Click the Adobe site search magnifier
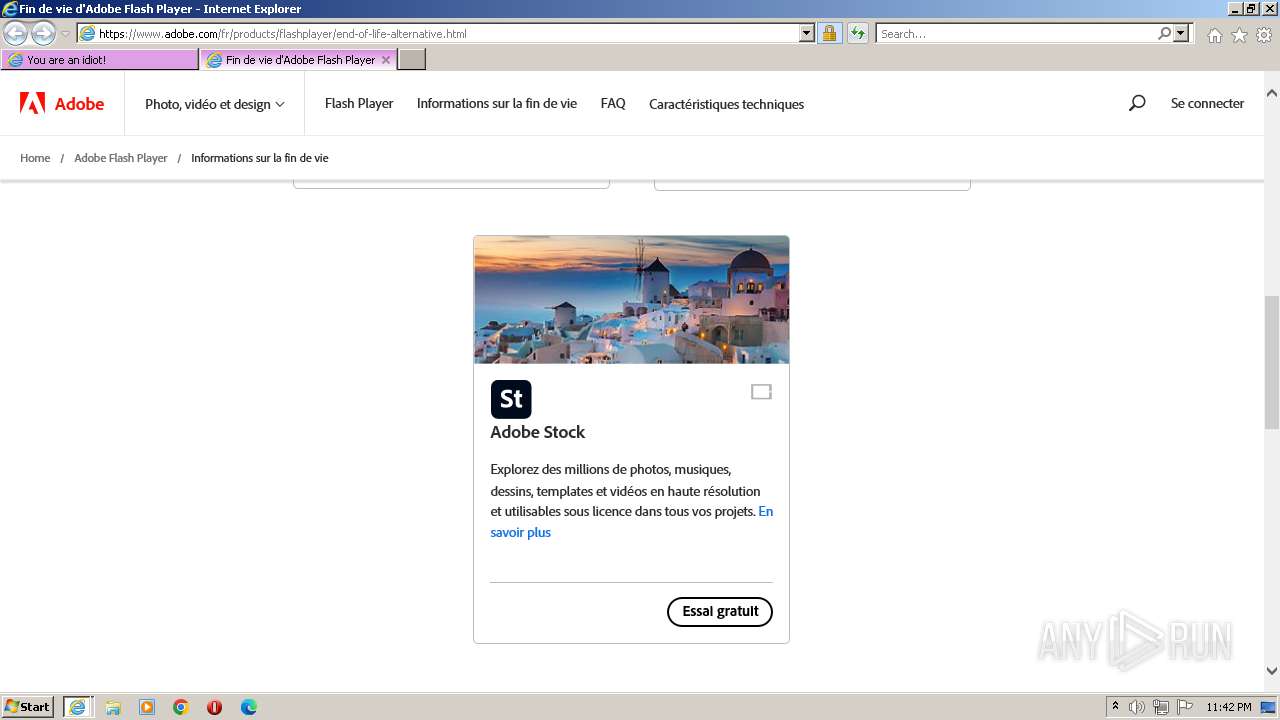 coord(1137,103)
